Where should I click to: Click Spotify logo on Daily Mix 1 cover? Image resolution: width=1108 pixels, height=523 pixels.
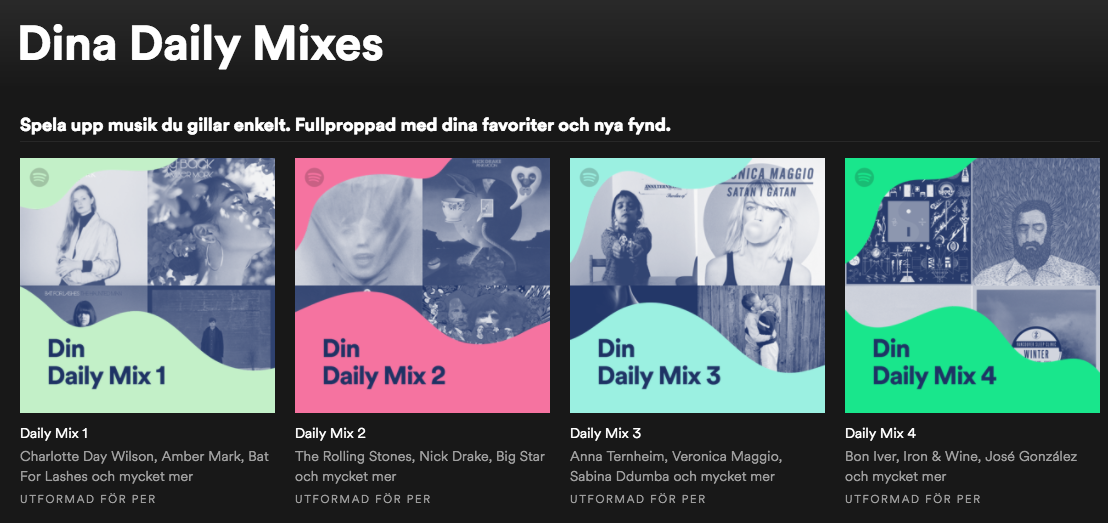[39, 177]
